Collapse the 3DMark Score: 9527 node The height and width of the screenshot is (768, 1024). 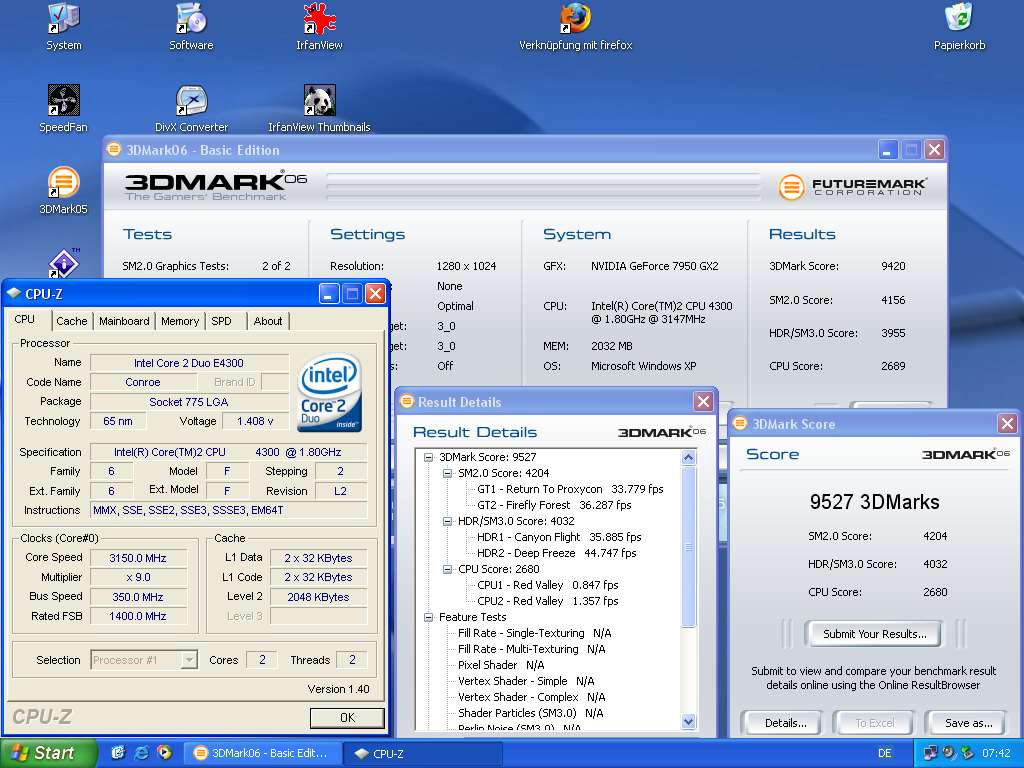tap(428, 457)
